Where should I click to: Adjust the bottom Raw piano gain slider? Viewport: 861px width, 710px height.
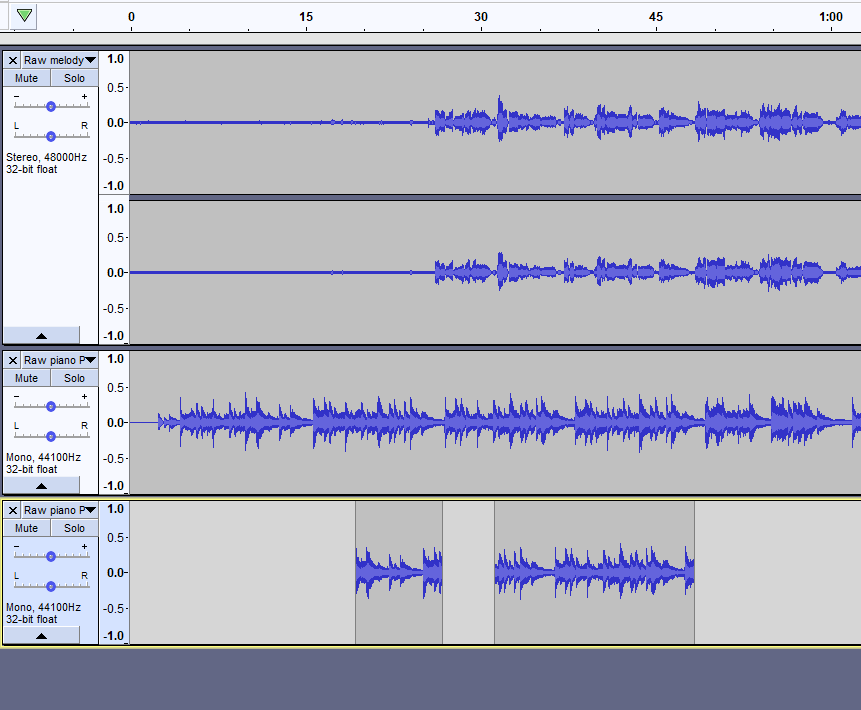tap(51, 556)
